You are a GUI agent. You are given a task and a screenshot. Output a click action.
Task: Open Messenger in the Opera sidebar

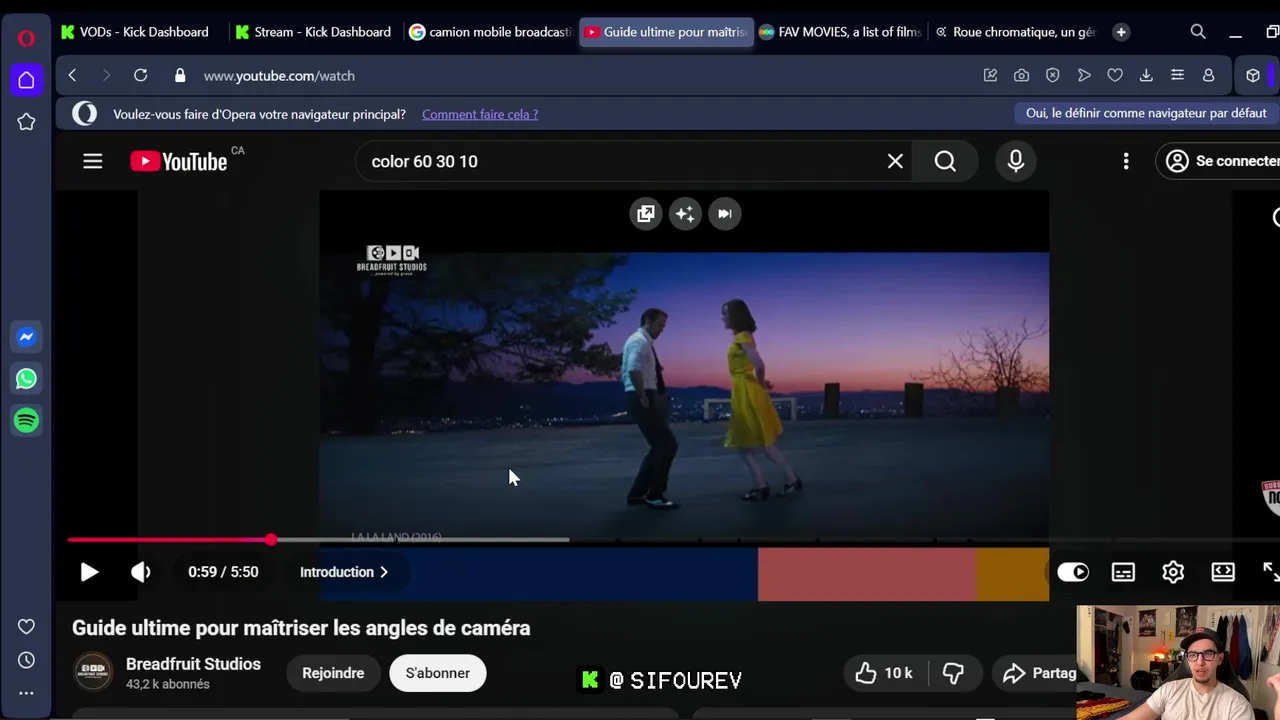coord(26,337)
